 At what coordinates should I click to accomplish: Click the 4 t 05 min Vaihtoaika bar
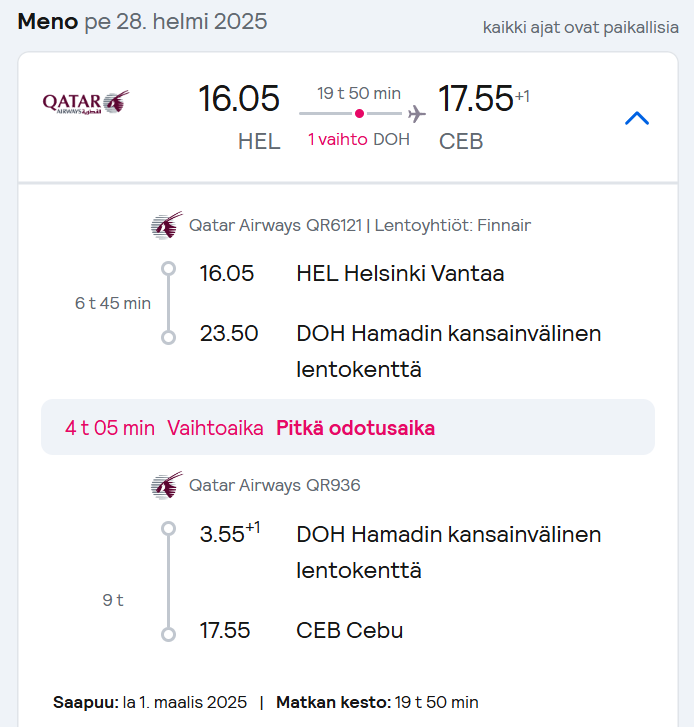(348, 427)
